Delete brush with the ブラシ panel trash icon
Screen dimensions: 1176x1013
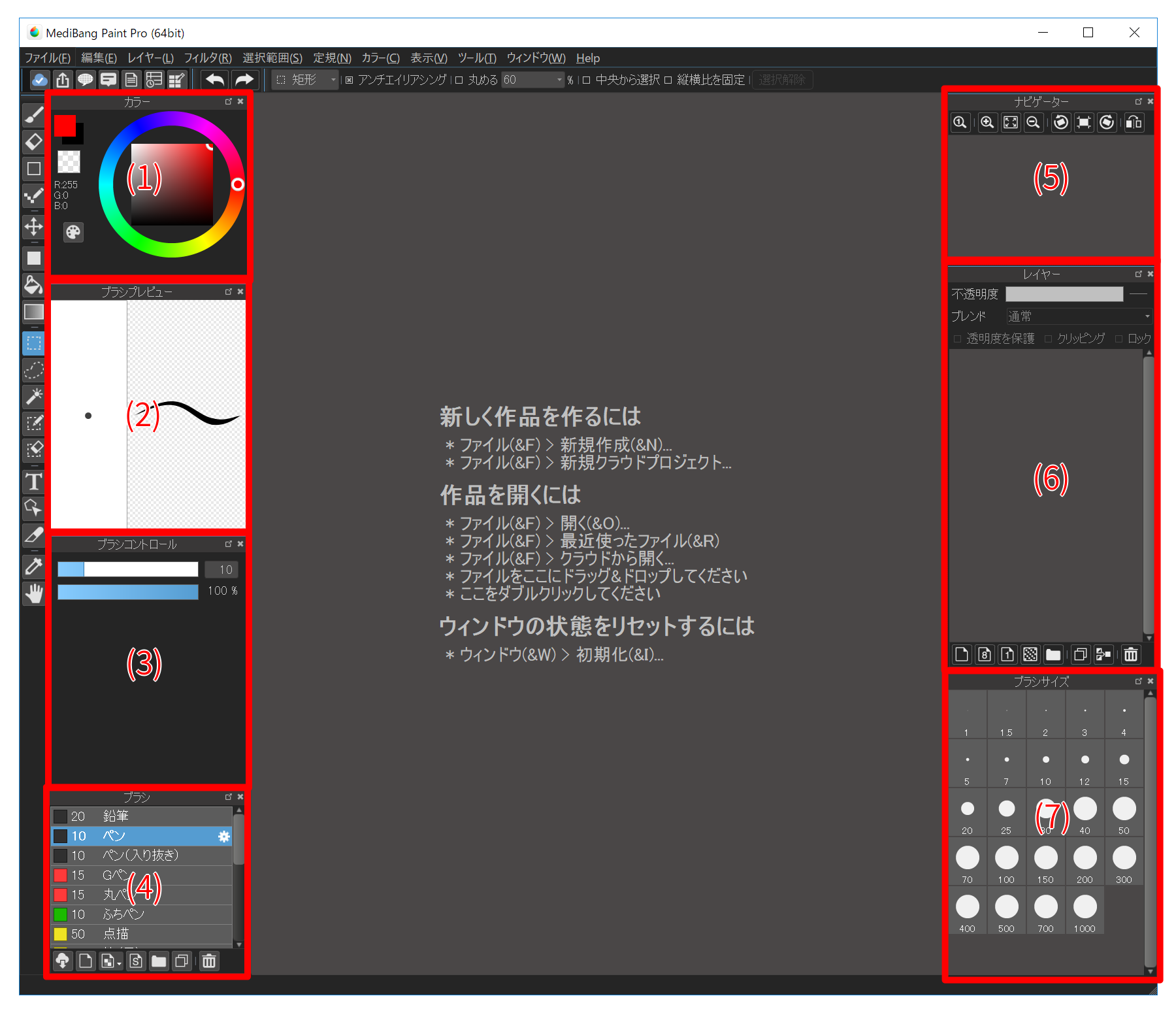coord(209,961)
